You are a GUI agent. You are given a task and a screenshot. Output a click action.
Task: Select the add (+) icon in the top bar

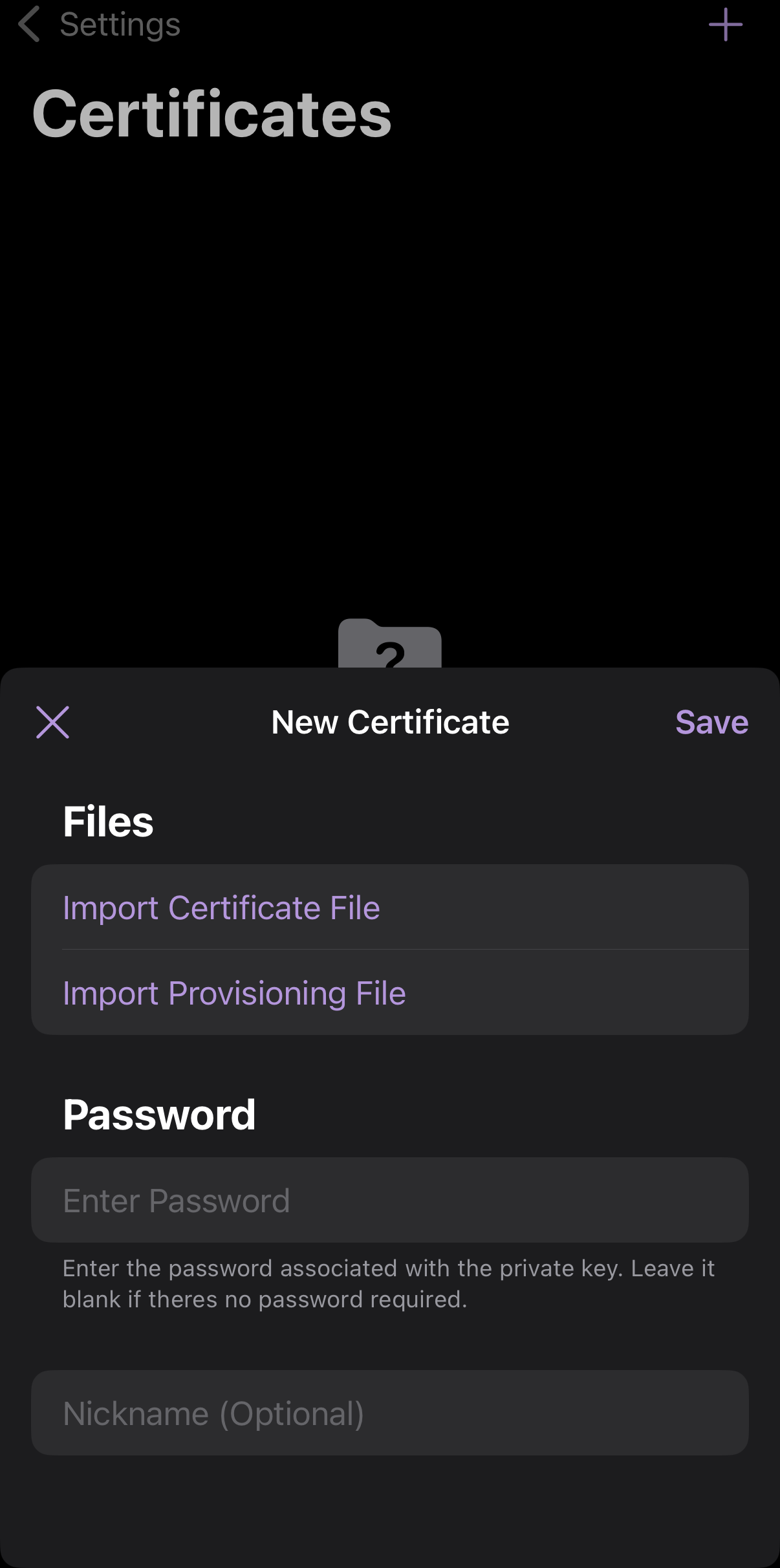coord(724,26)
